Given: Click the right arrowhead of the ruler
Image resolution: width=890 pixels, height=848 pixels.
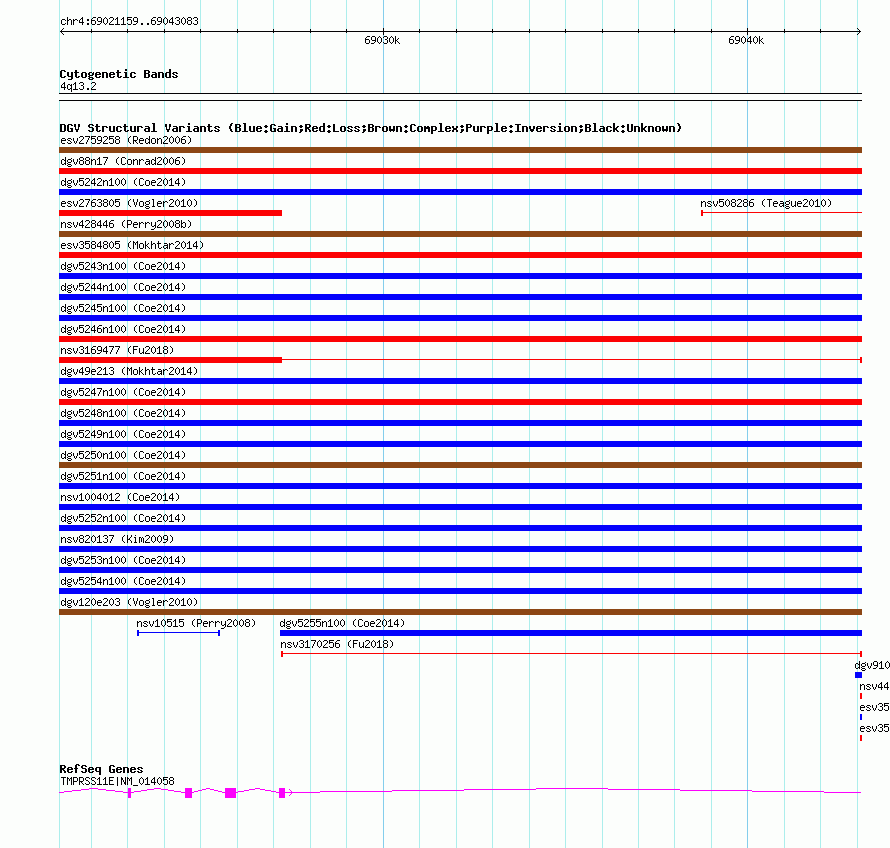Looking at the screenshot, I should 859,32.
